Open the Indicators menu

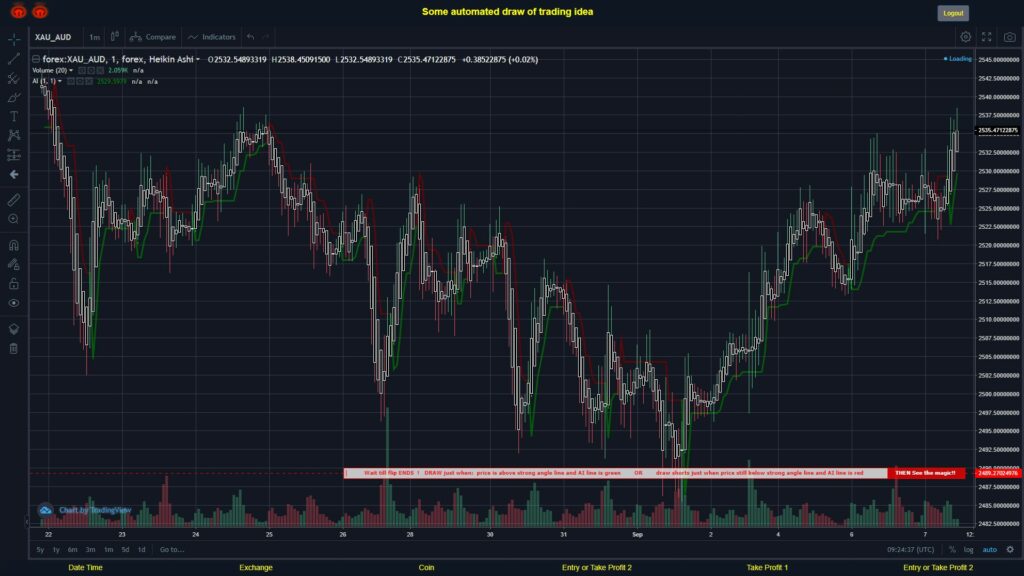tap(212, 37)
